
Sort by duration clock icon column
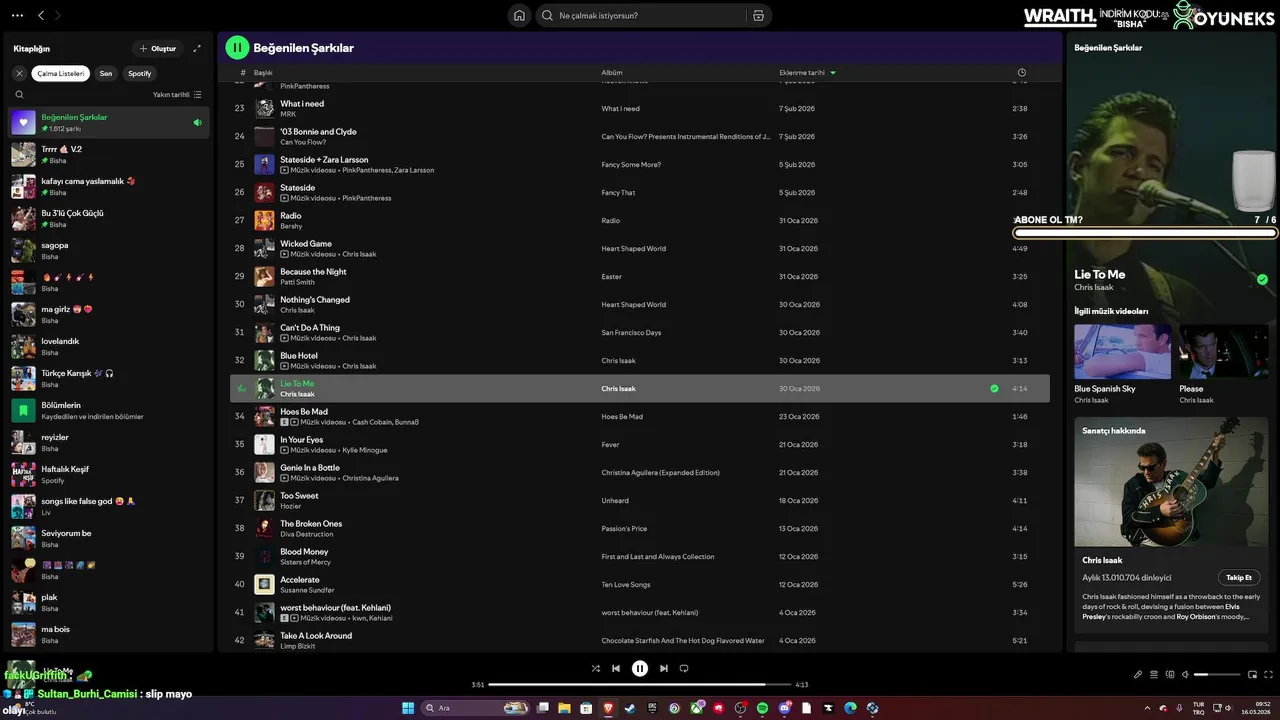click(1021, 73)
